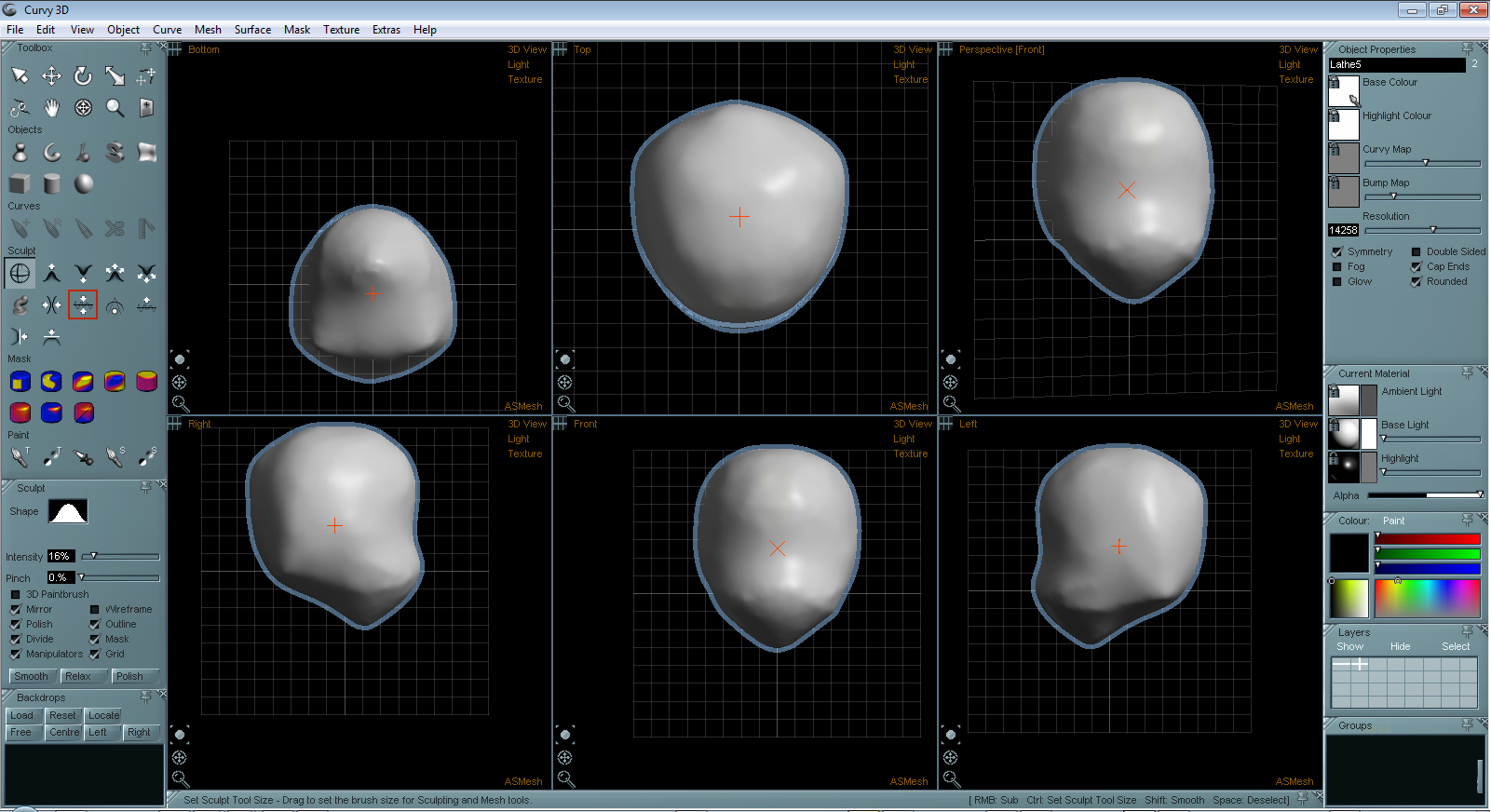Open the Bottom viewport name menu
This screenshot has width=1491, height=812.
click(203, 49)
